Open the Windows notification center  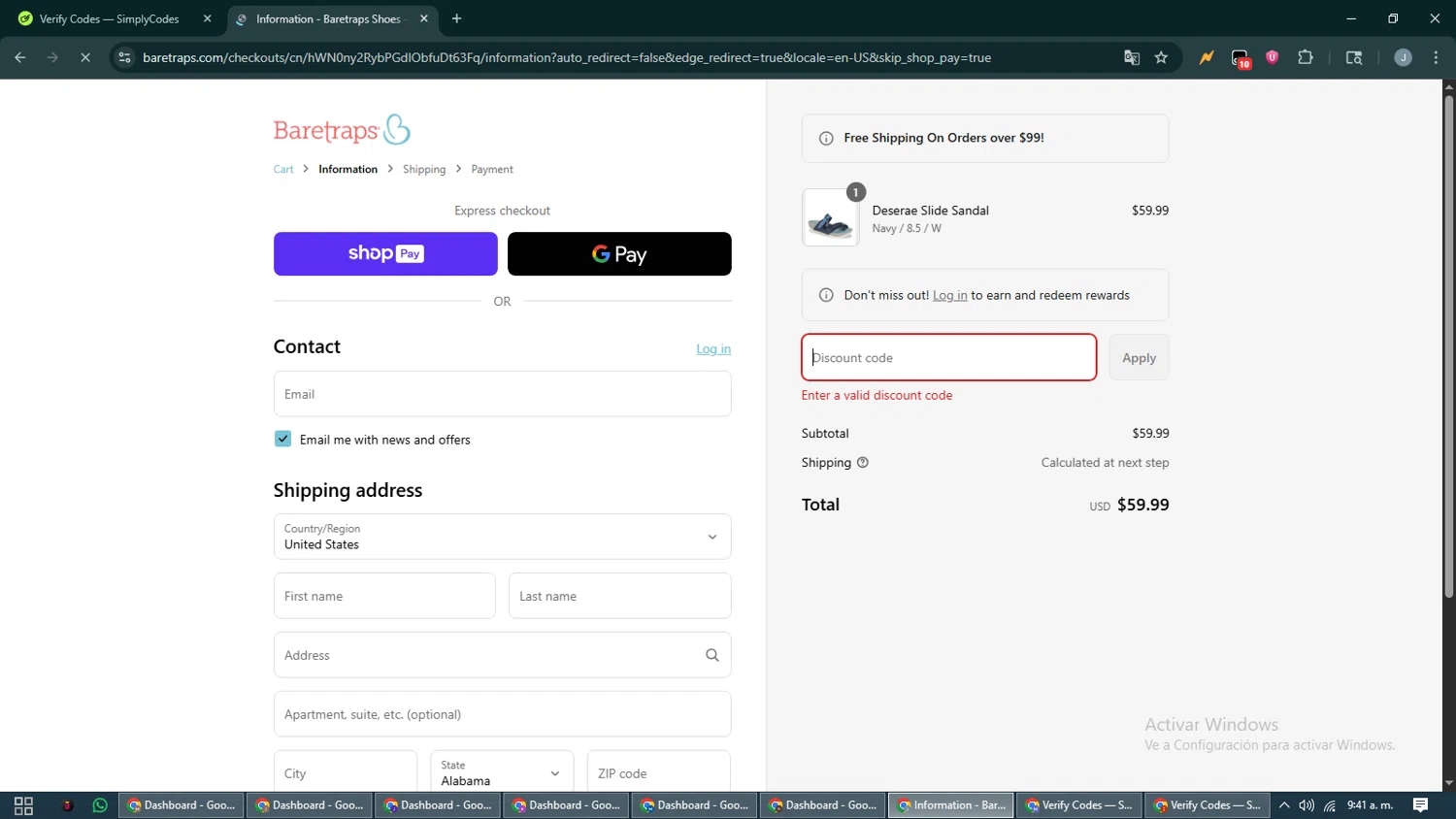tap(1420, 805)
